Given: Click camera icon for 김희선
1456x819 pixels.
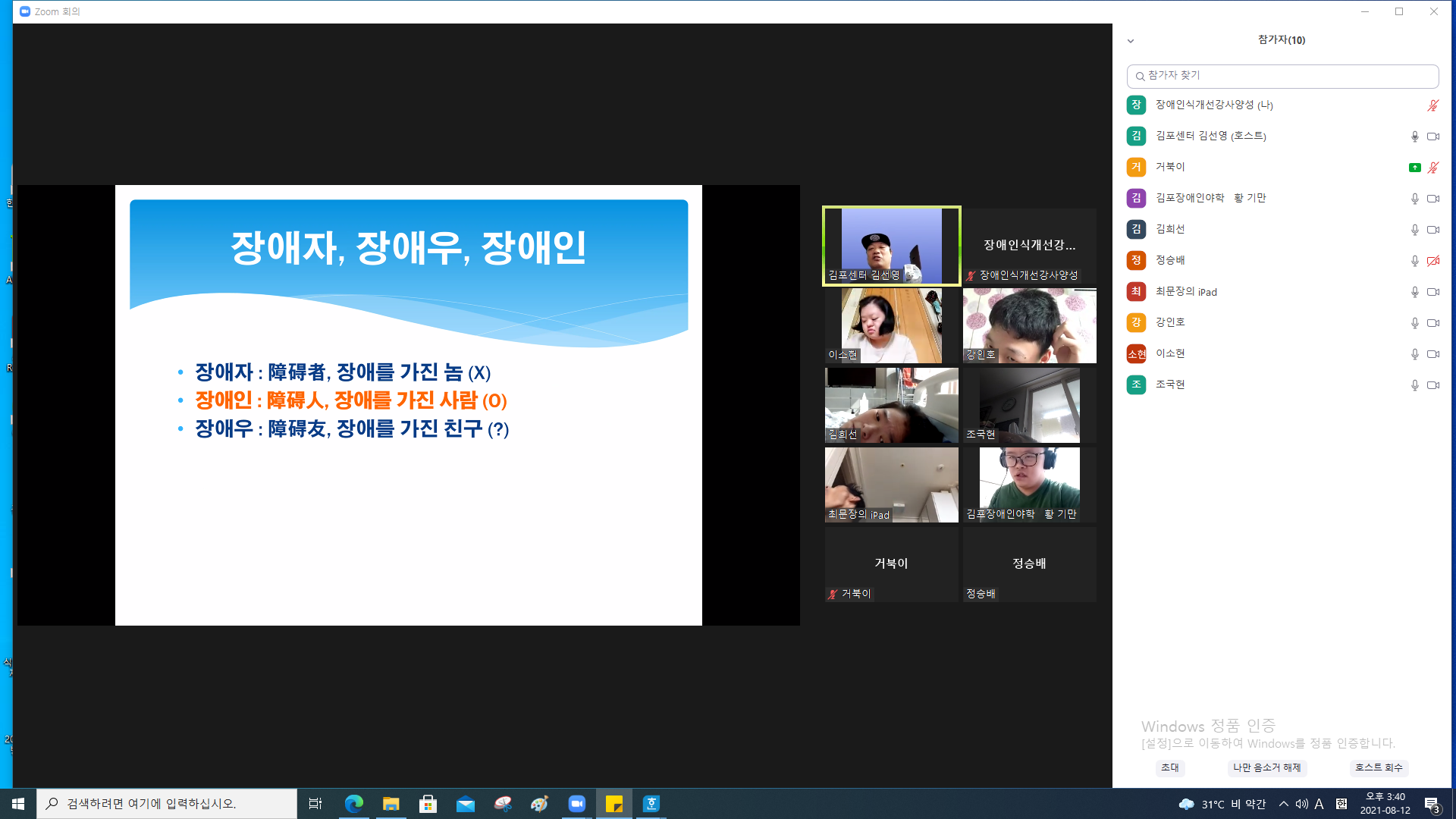Looking at the screenshot, I should point(1432,230).
